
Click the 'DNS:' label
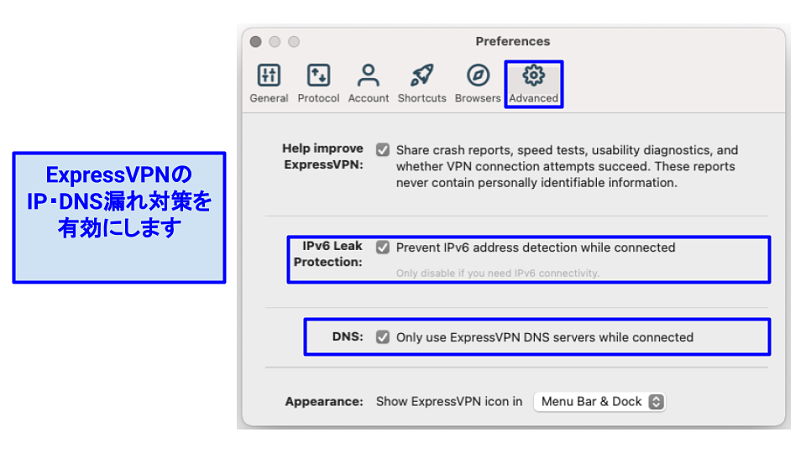click(x=347, y=336)
